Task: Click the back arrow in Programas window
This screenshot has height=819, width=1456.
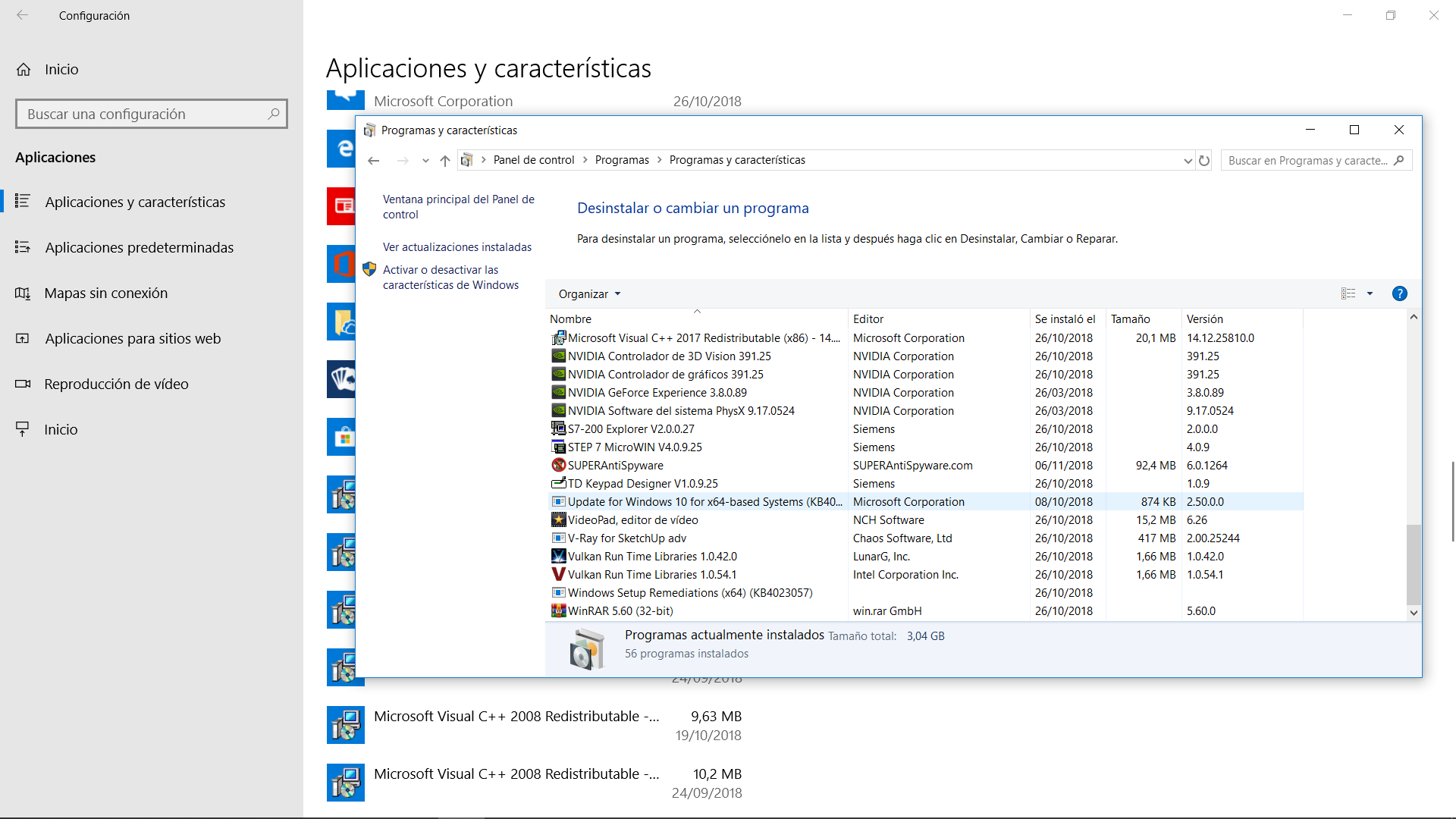Action: (x=373, y=161)
